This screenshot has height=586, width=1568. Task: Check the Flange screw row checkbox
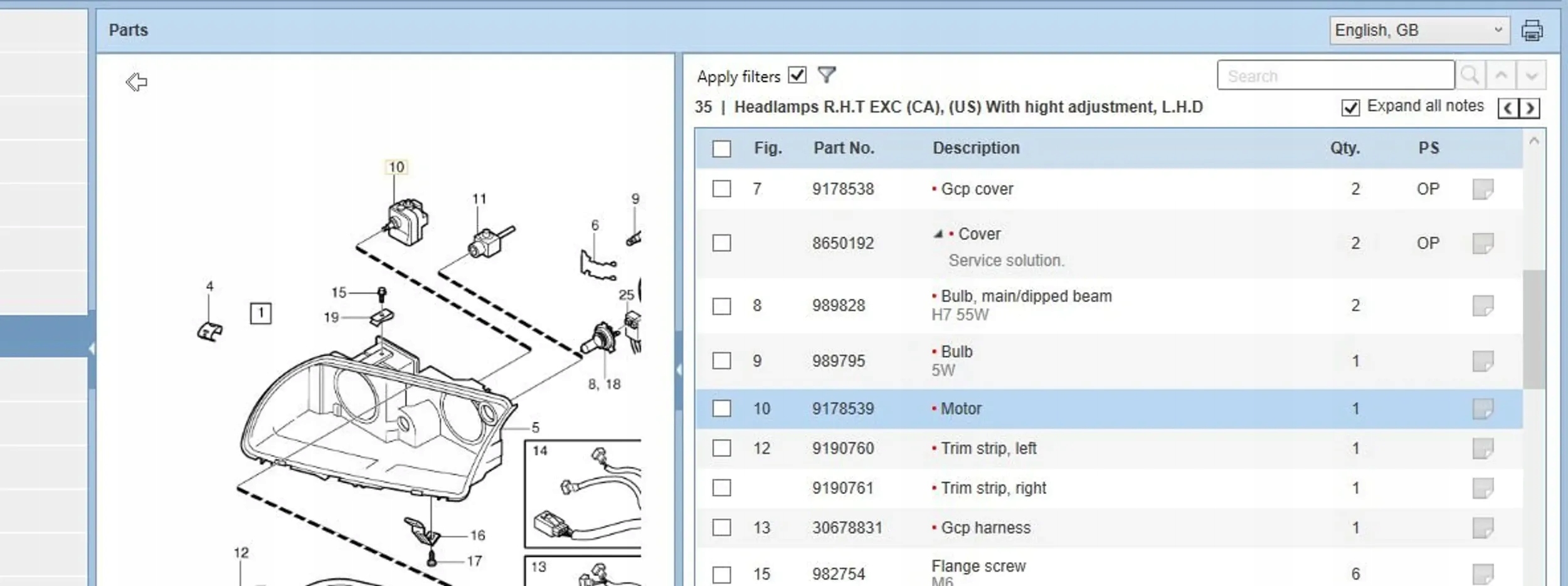tap(722, 575)
